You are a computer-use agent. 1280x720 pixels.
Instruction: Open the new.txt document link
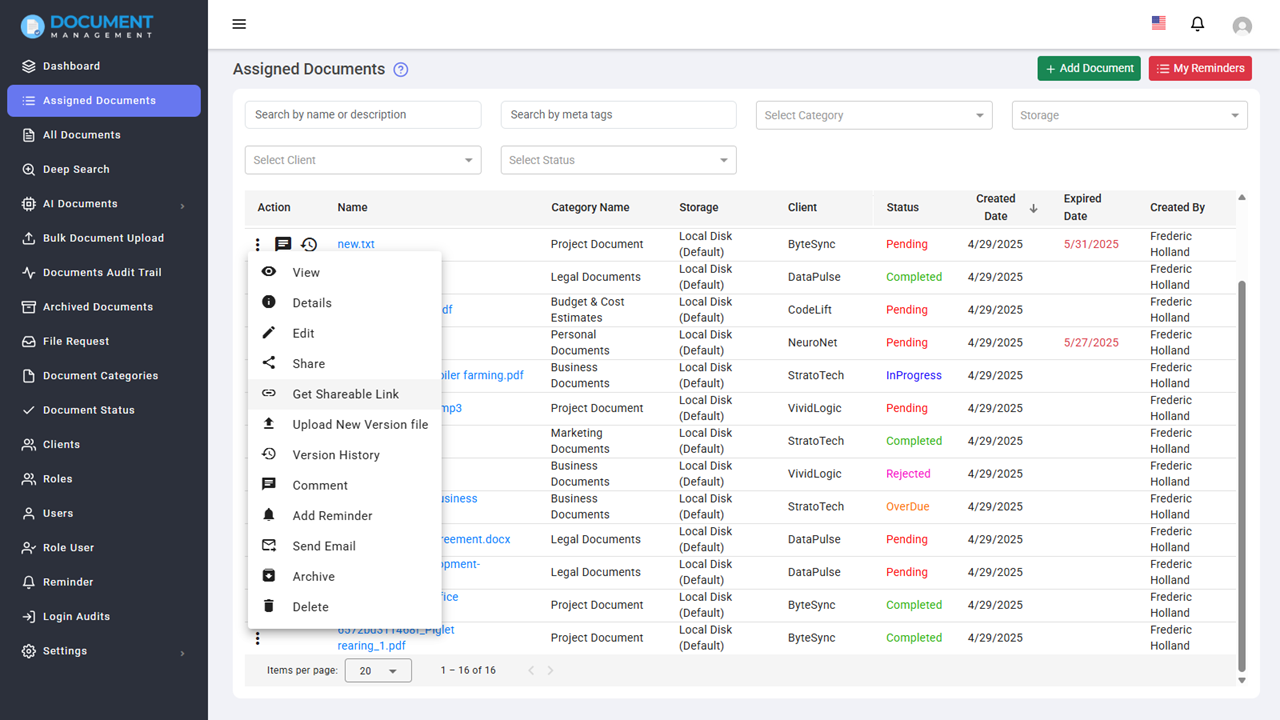coord(356,244)
